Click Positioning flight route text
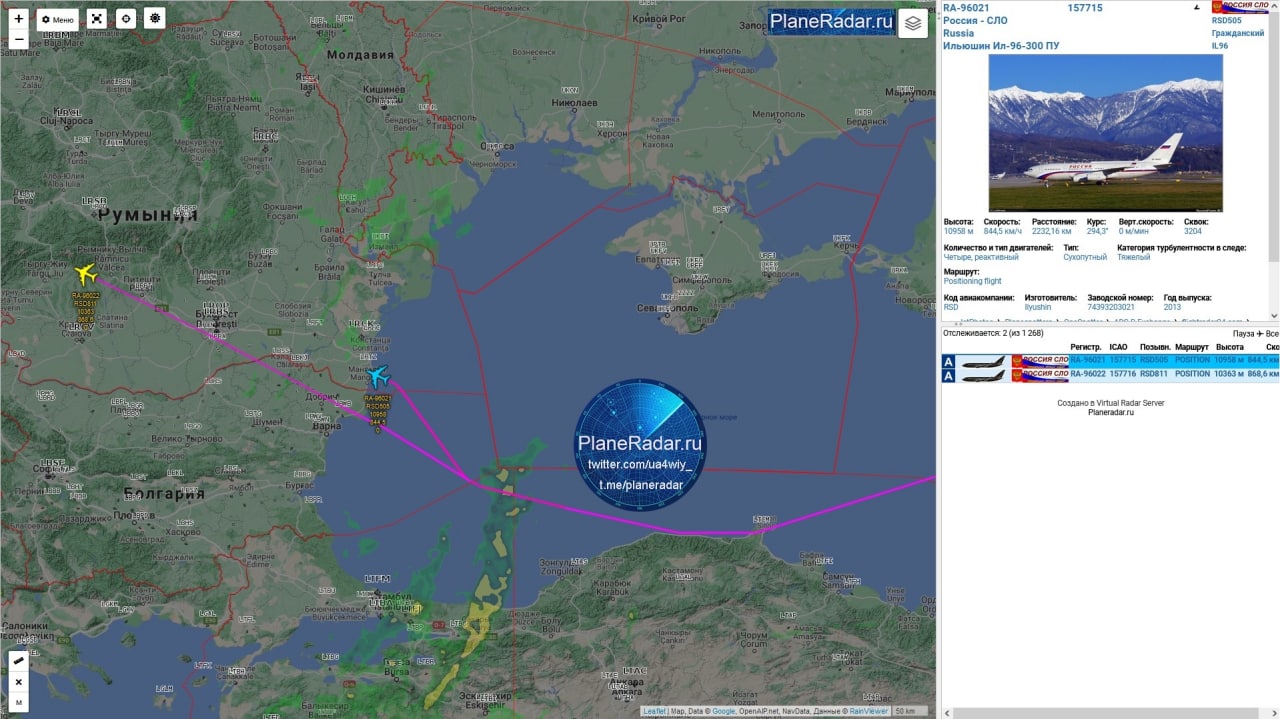Viewport: 1280px width, 719px height. 972,281
